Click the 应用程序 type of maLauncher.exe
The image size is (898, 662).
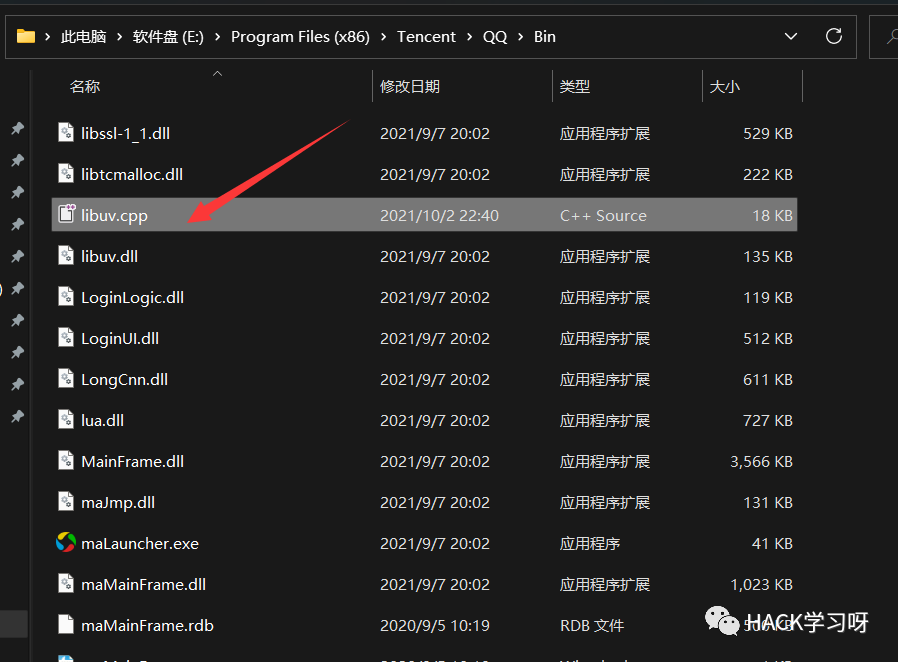click(590, 543)
